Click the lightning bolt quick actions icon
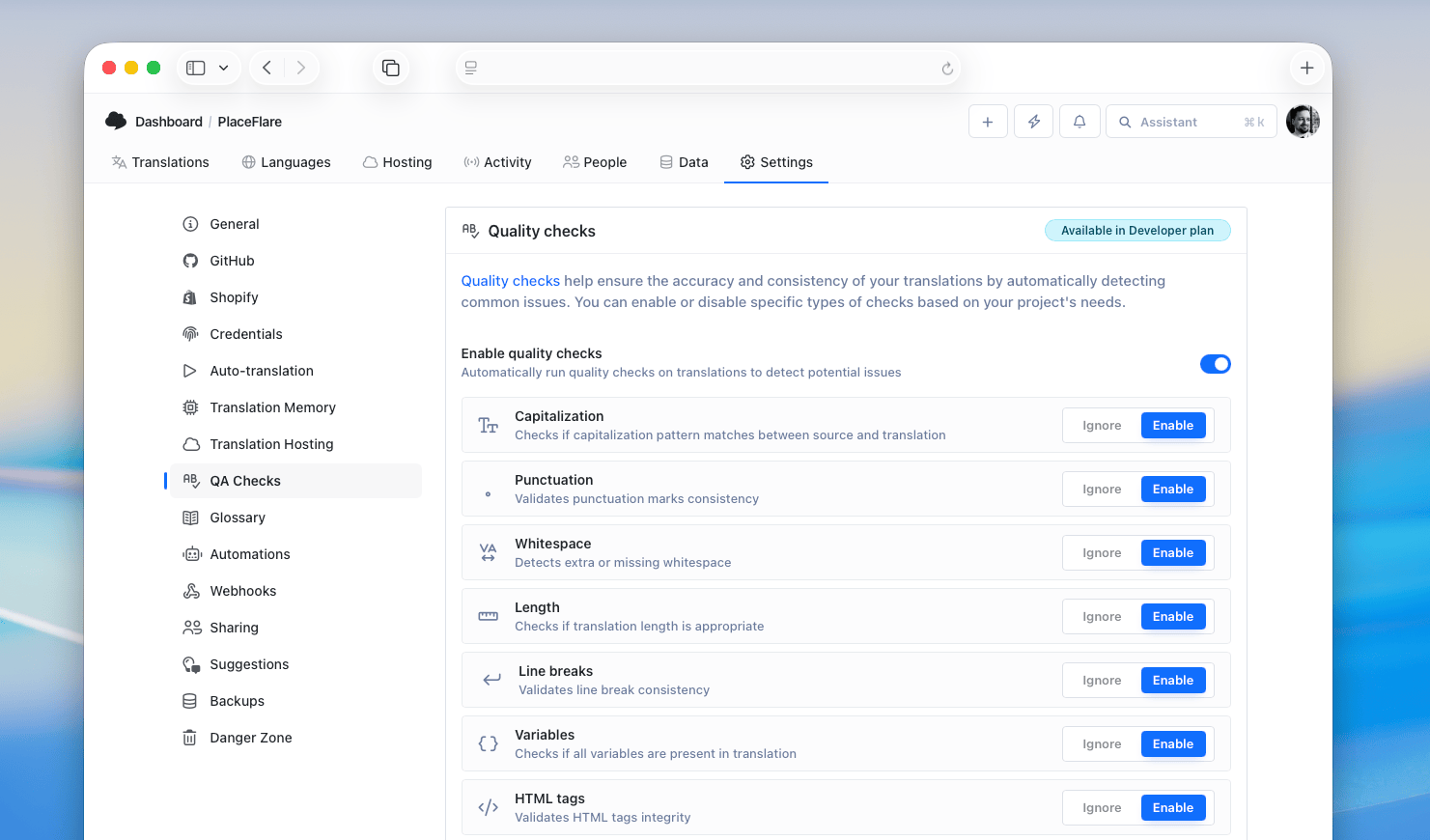 (1033, 122)
